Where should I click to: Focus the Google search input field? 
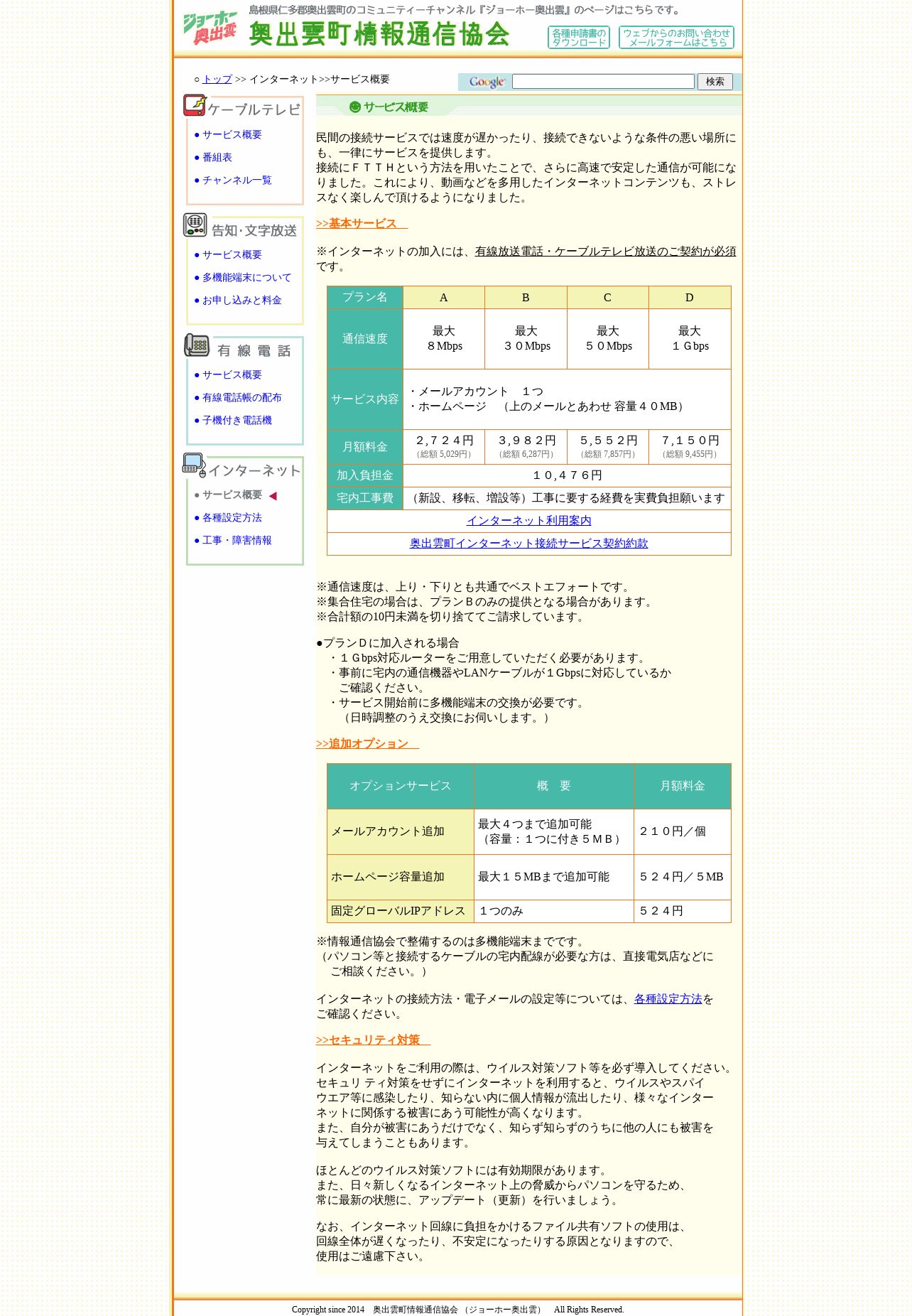(603, 82)
